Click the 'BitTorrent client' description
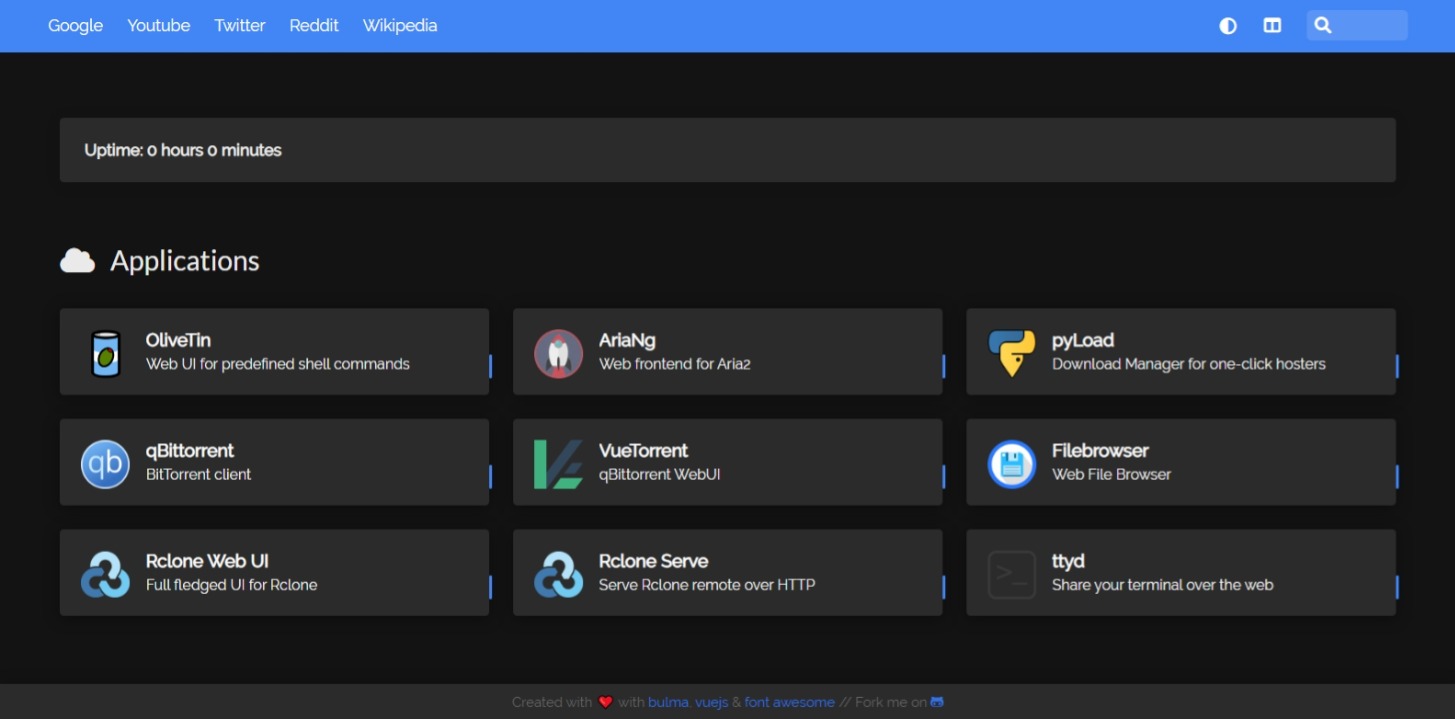The image size is (1455, 719). (x=198, y=474)
